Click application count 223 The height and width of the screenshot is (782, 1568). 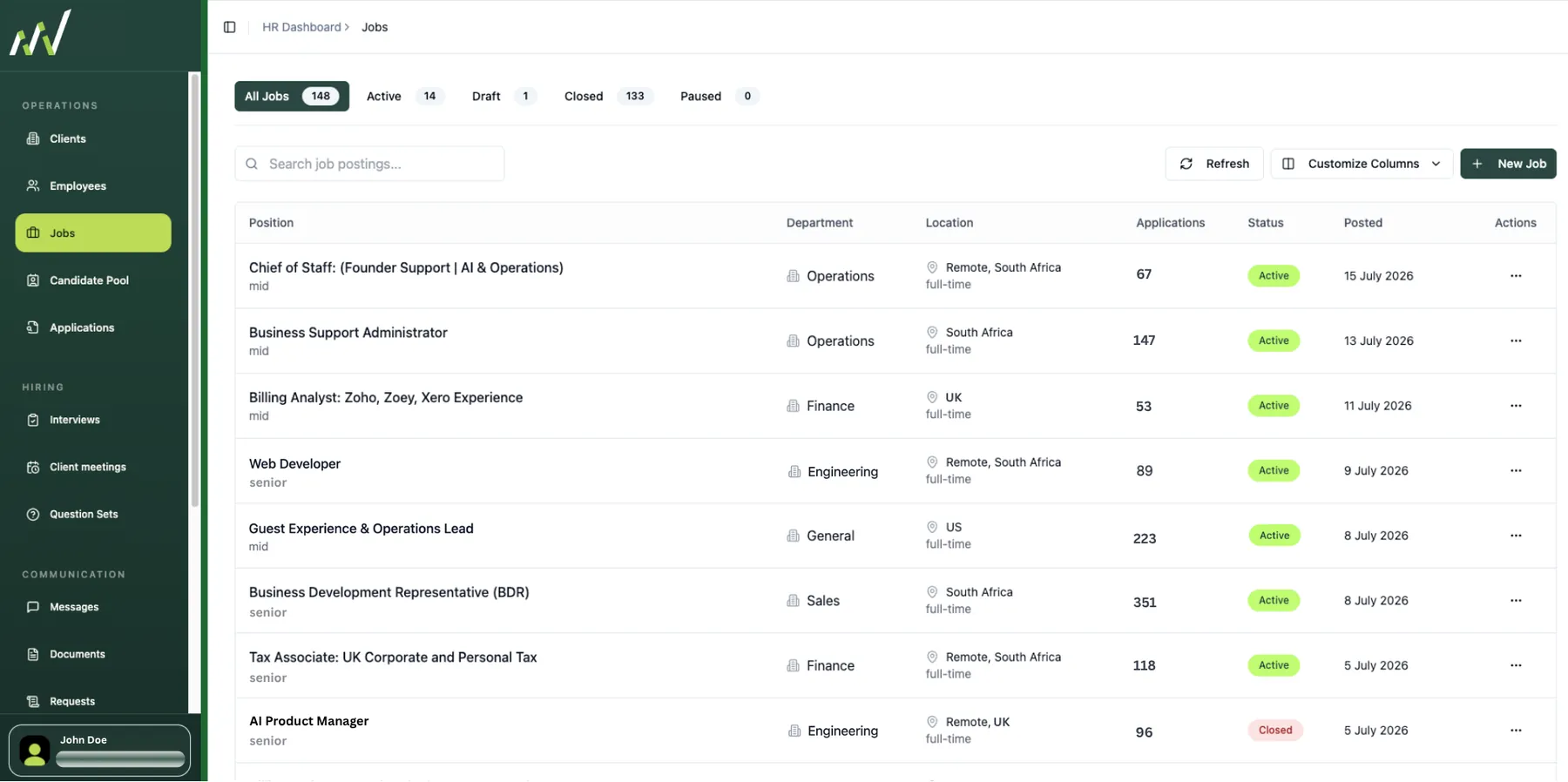[x=1145, y=538]
